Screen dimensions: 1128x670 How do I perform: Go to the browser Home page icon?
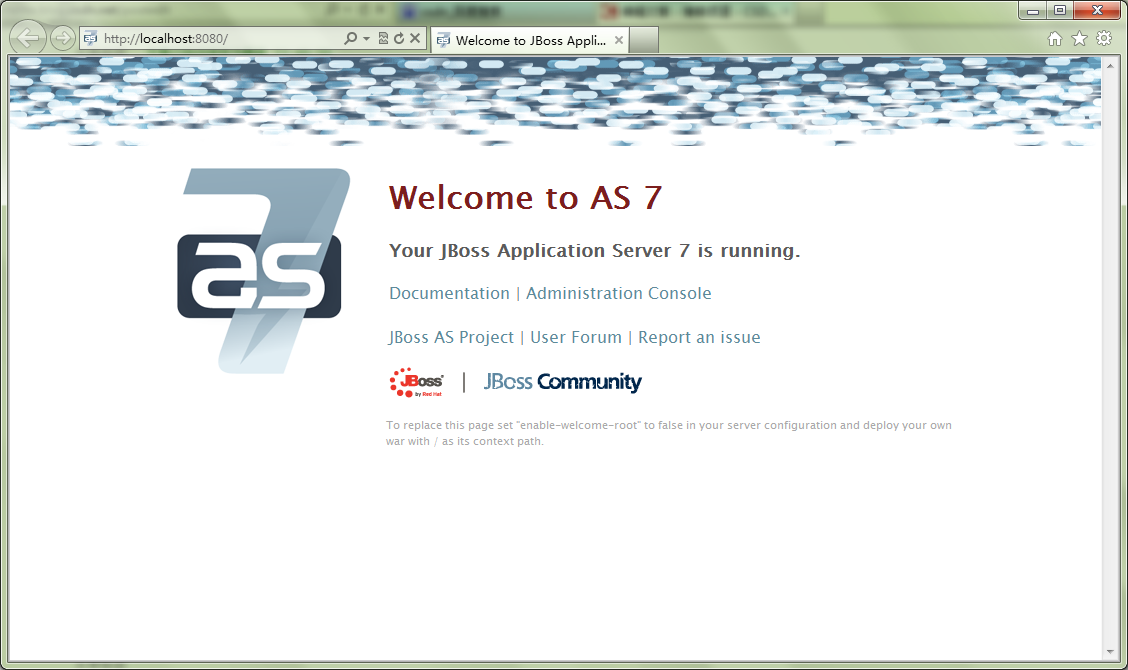(1055, 39)
